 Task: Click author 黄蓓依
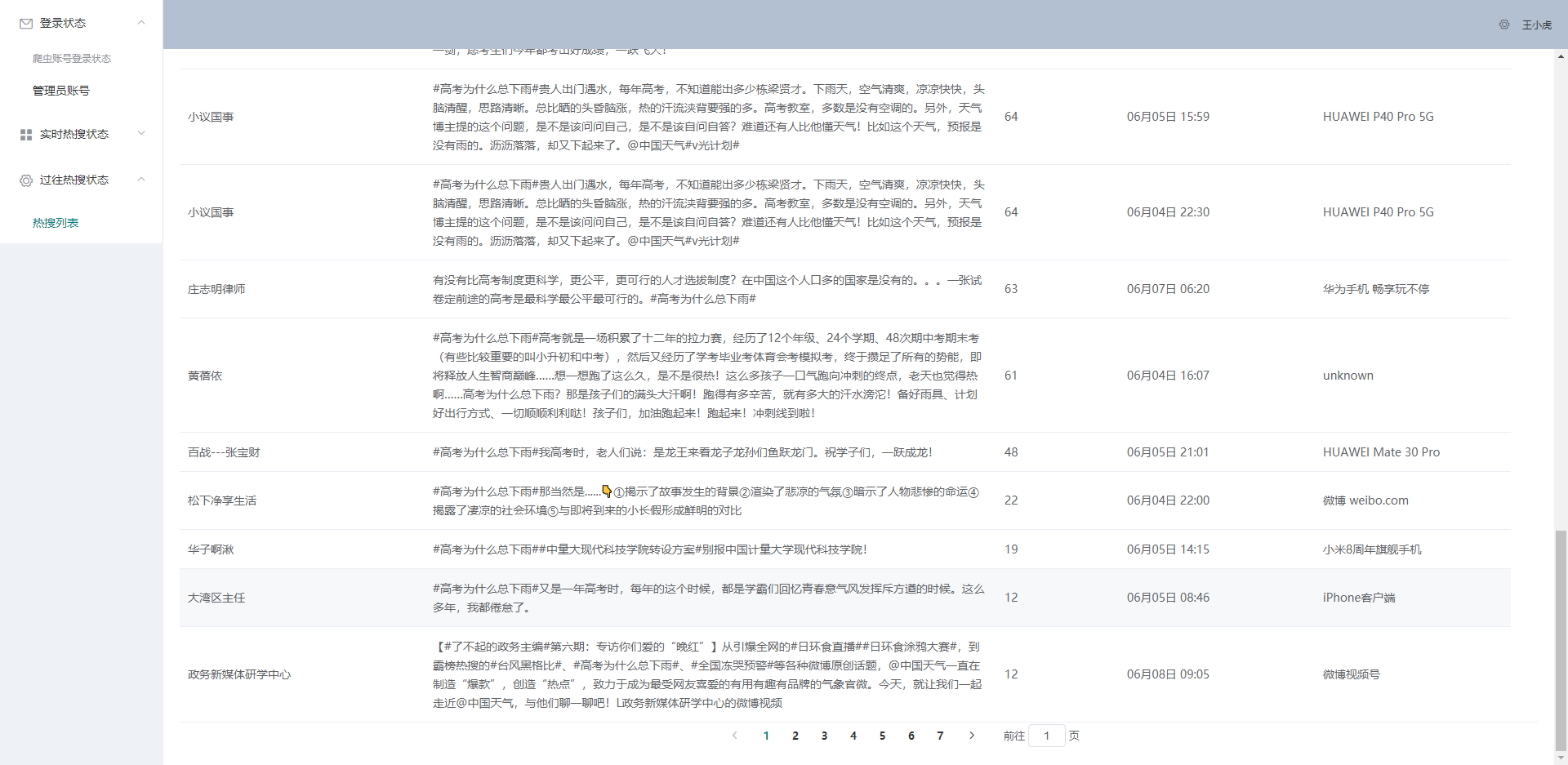pyautogui.click(x=205, y=376)
